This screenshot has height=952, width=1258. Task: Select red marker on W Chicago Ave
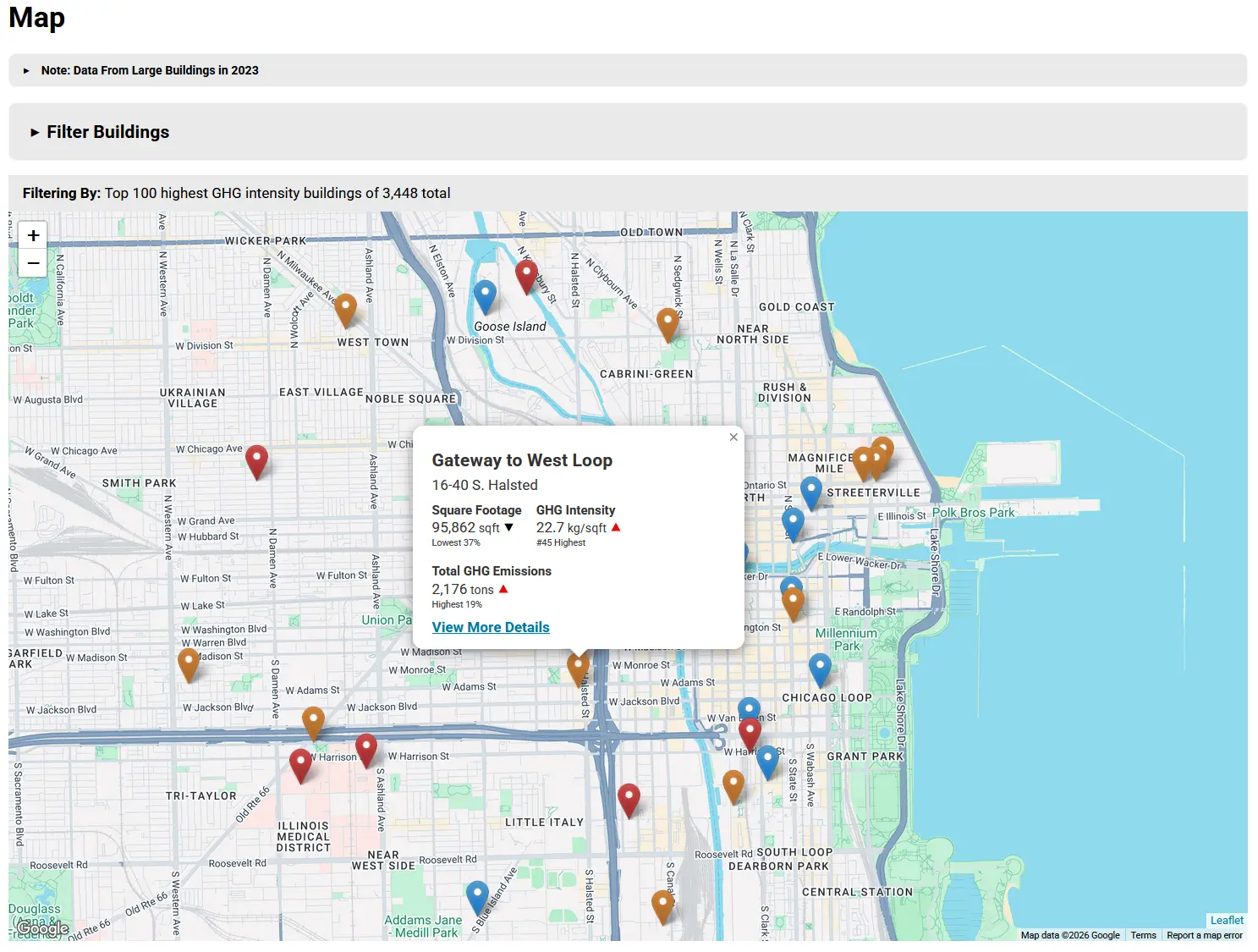[257, 461]
